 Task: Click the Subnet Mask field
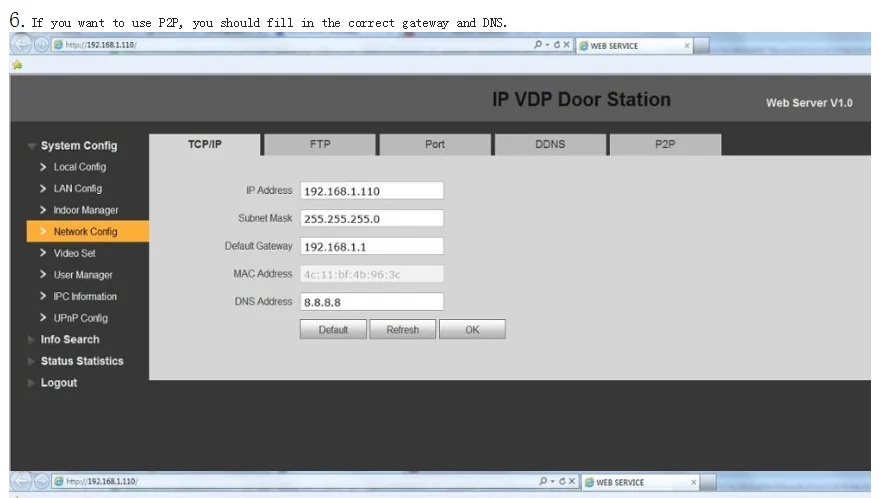tap(372, 219)
